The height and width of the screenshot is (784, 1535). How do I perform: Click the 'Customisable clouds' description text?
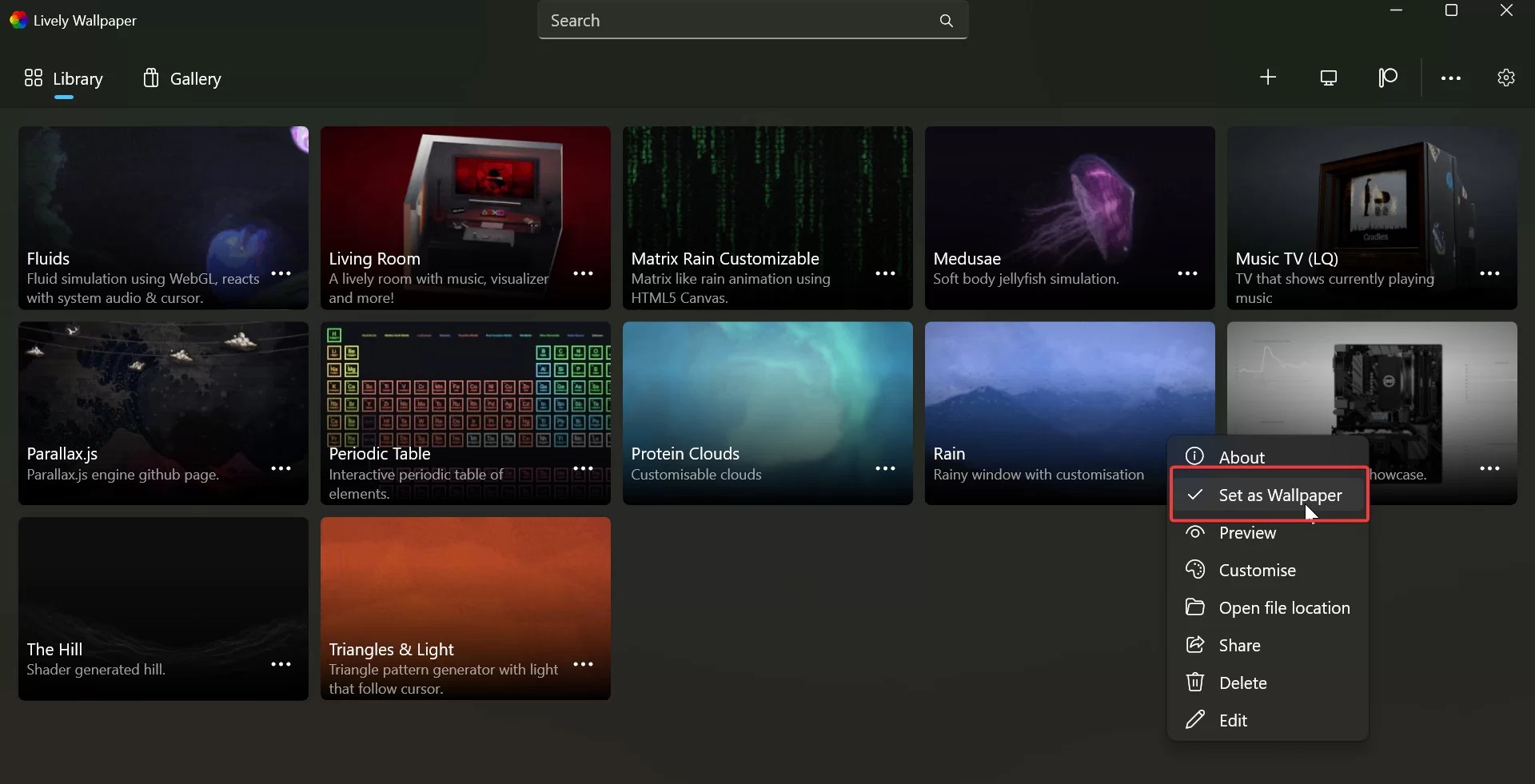(696, 475)
